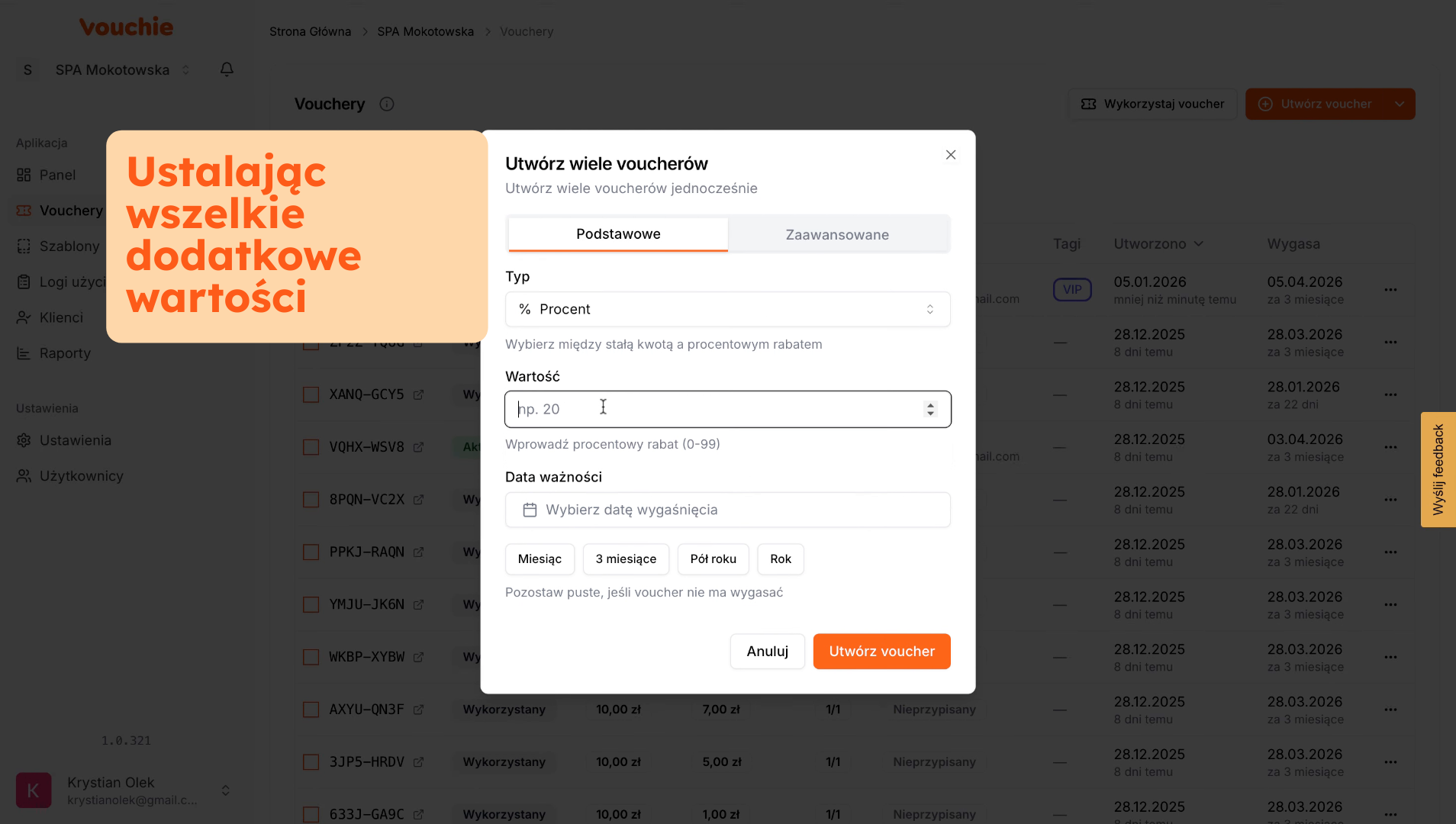Switch to the Zaawansowane tab
This screenshot has width=1456, height=824.
pyautogui.click(x=837, y=234)
